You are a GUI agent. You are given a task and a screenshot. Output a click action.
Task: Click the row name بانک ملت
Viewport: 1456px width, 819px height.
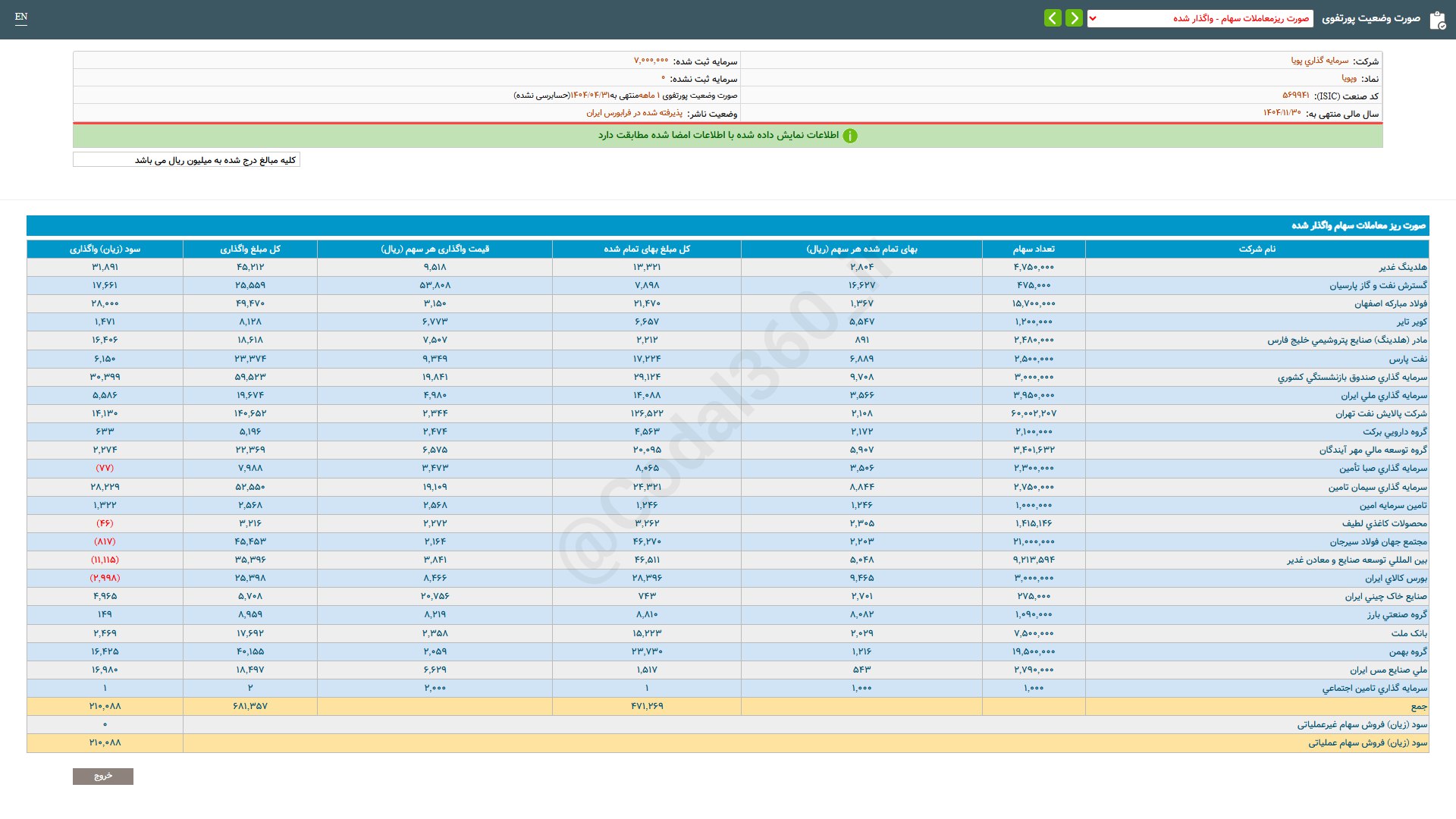[x=1409, y=633]
